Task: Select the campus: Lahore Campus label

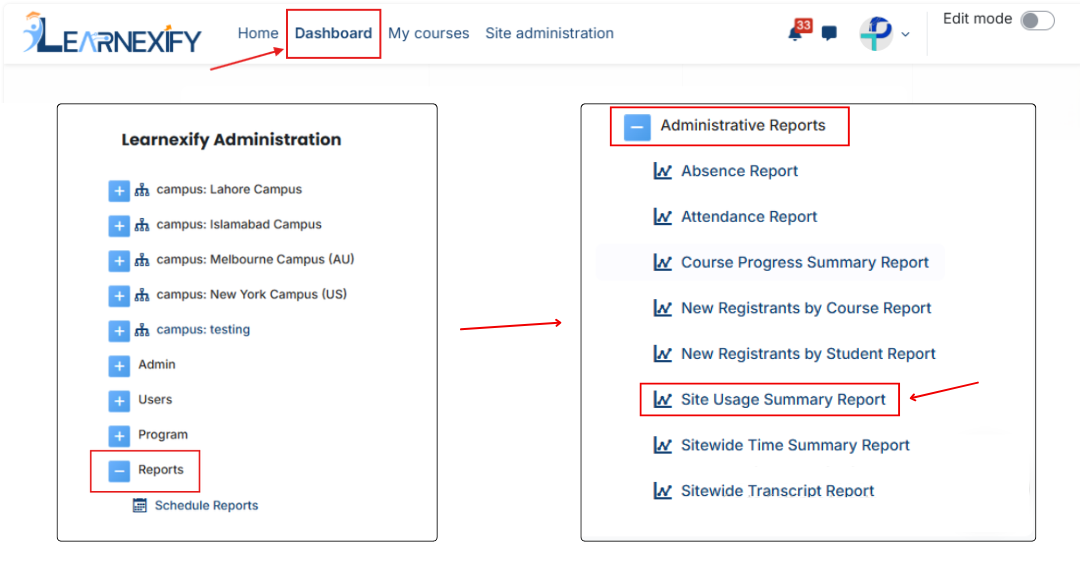Action: [x=229, y=189]
